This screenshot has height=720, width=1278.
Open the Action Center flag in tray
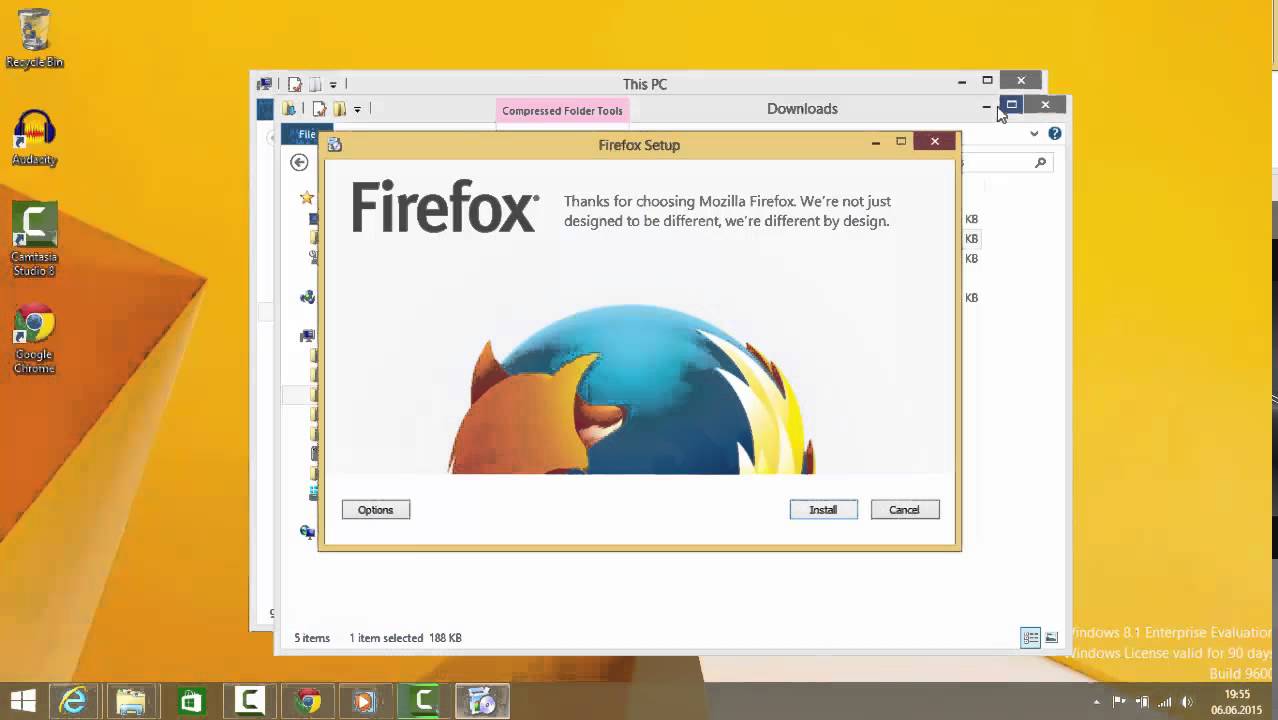pos(1119,702)
